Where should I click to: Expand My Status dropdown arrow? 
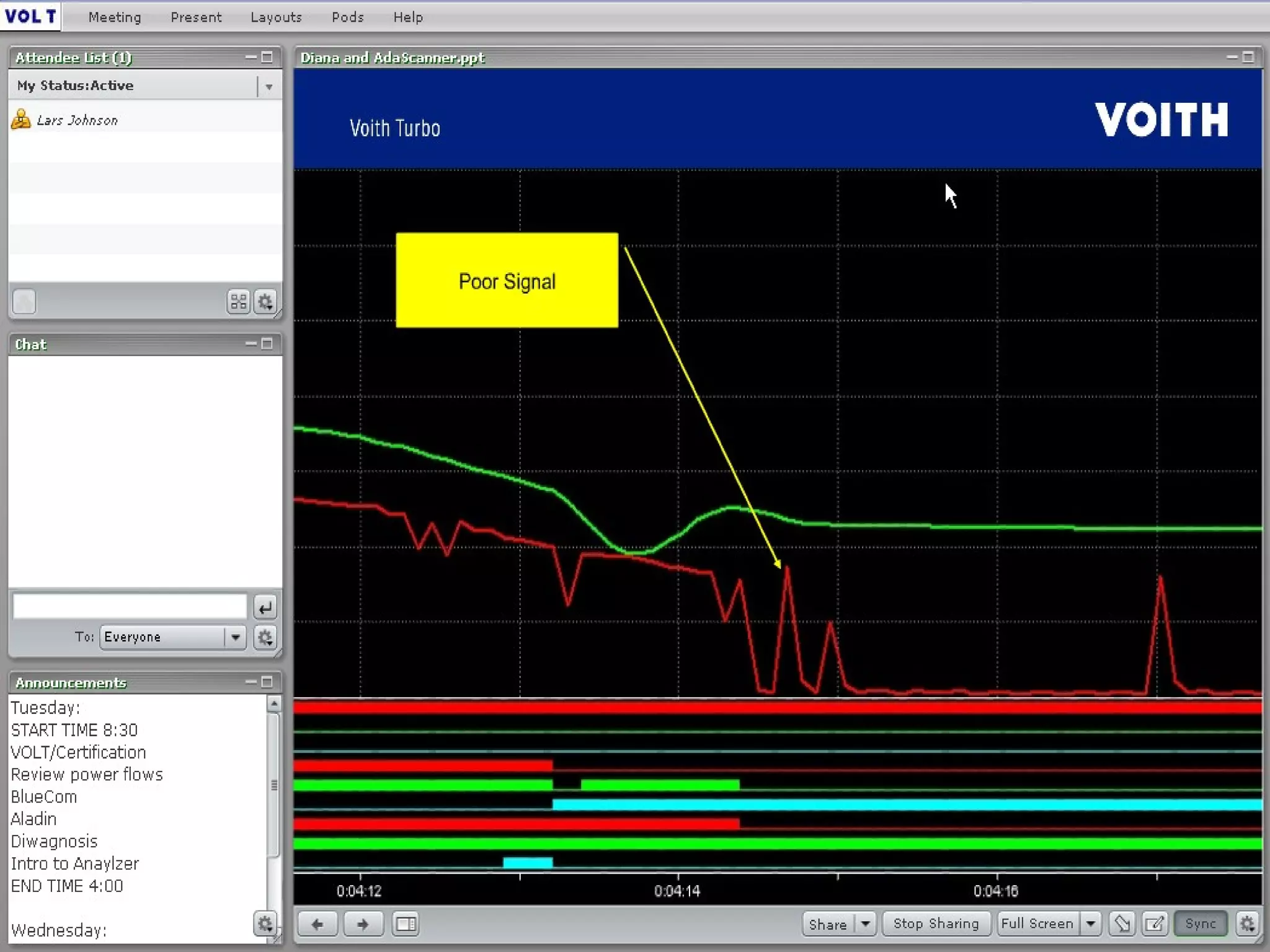point(269,87)
